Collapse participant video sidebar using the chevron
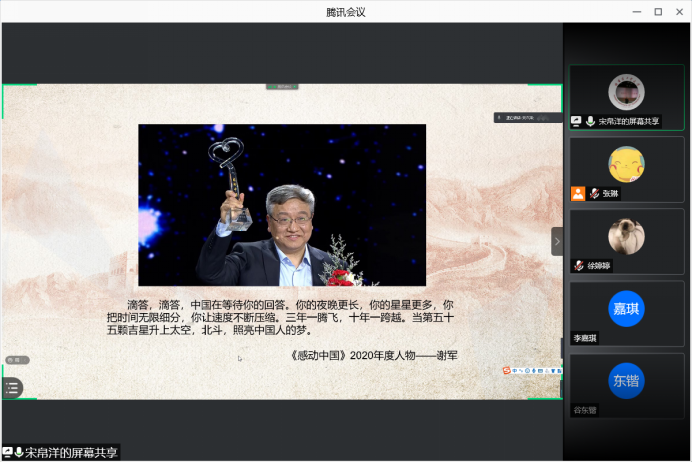The image size is (693, 462). 557,241
